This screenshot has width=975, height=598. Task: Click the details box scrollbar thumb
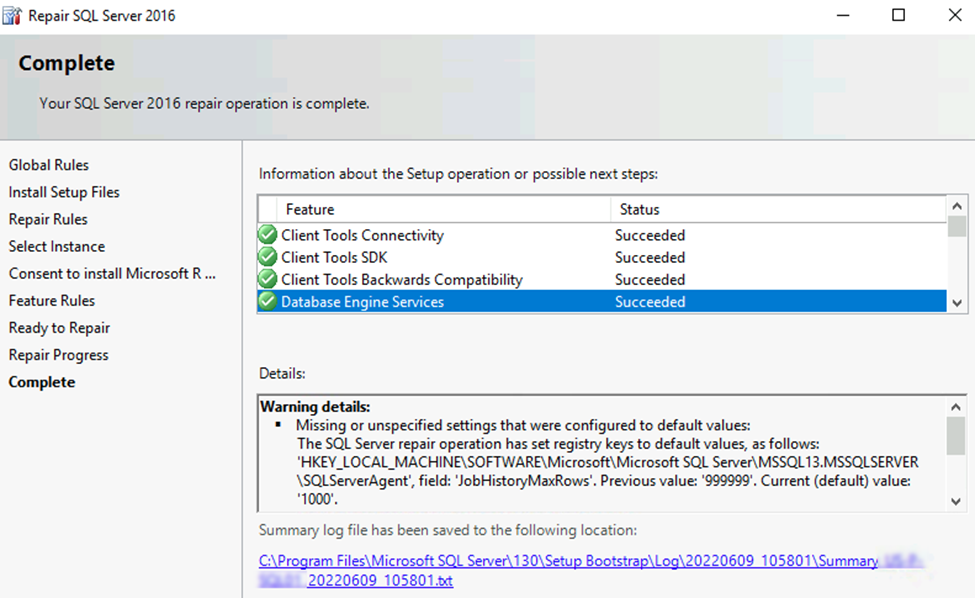tap(956, 436)
